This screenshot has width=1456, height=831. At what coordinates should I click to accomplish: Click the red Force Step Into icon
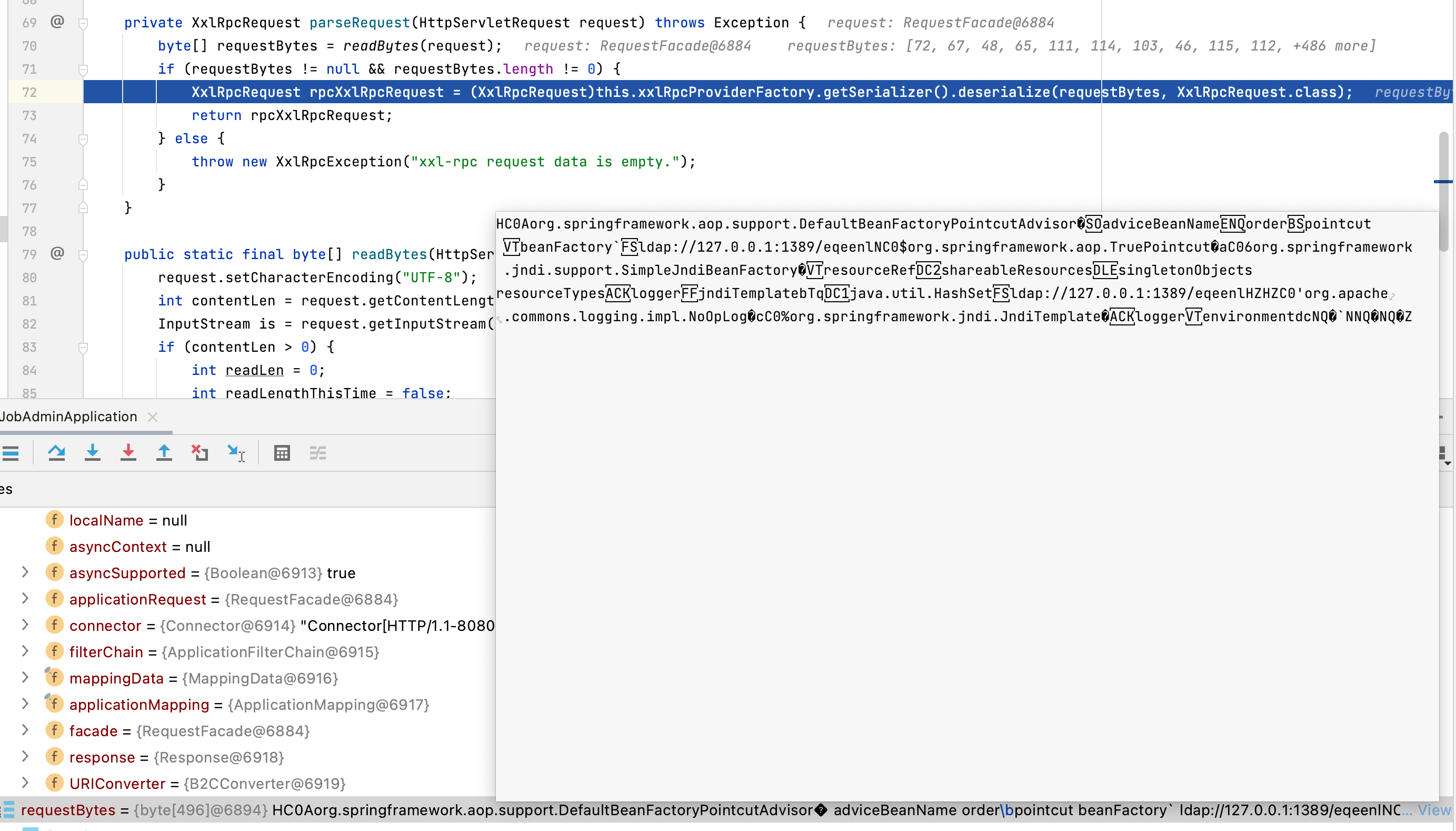(128, 453)
